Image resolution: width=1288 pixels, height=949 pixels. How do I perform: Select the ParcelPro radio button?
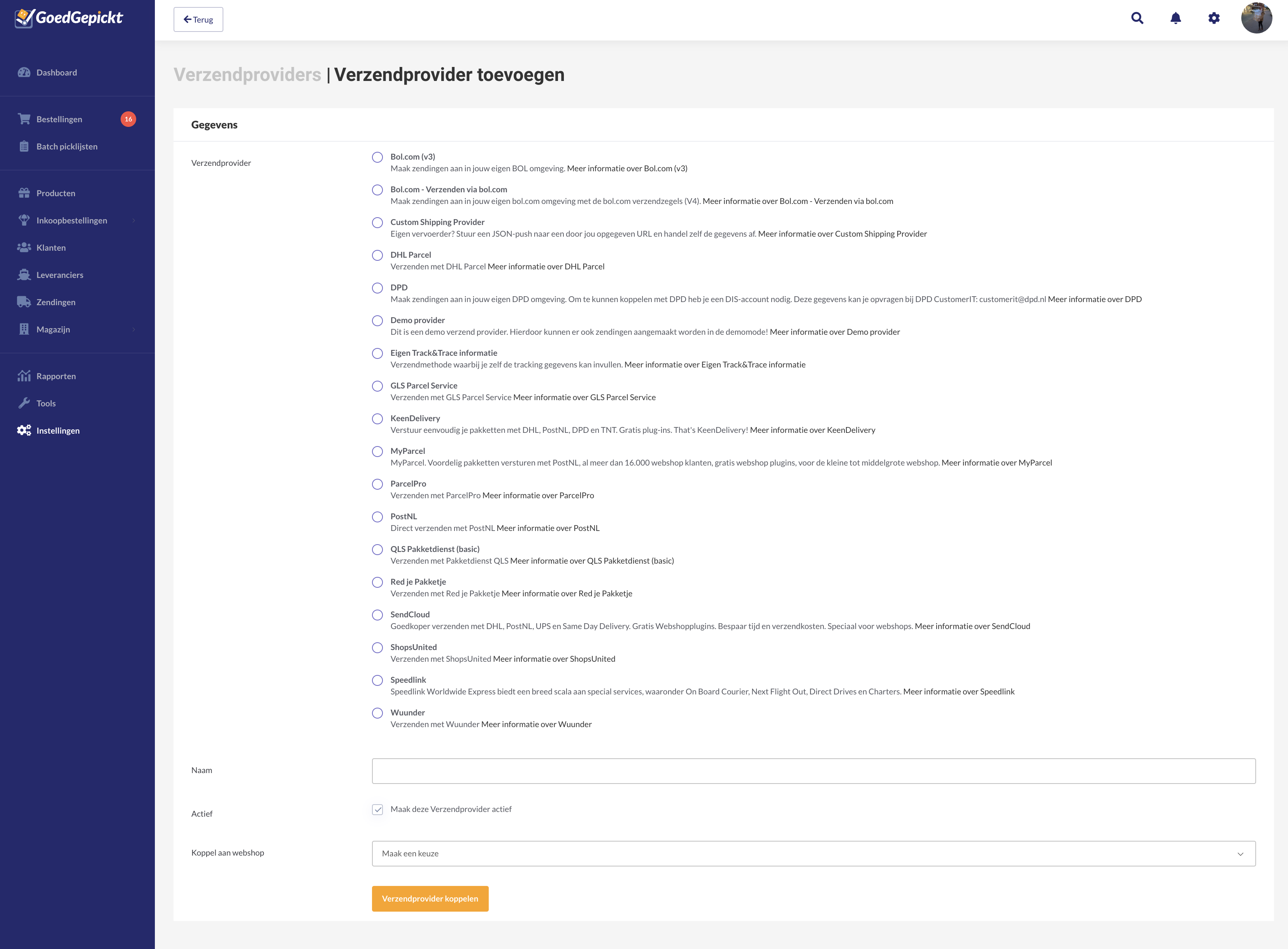point(377,484)
